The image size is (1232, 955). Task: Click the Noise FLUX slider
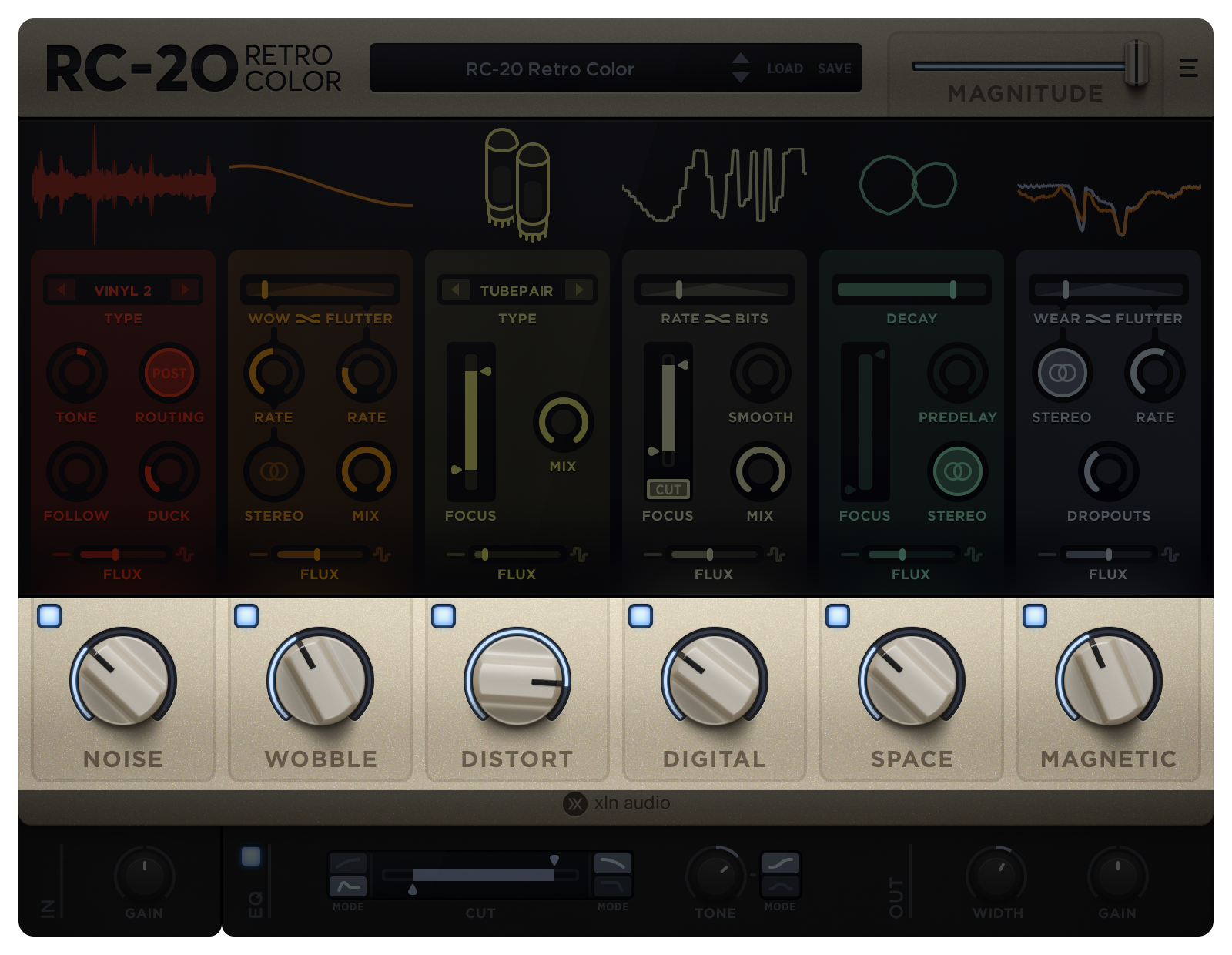(123, 555)
